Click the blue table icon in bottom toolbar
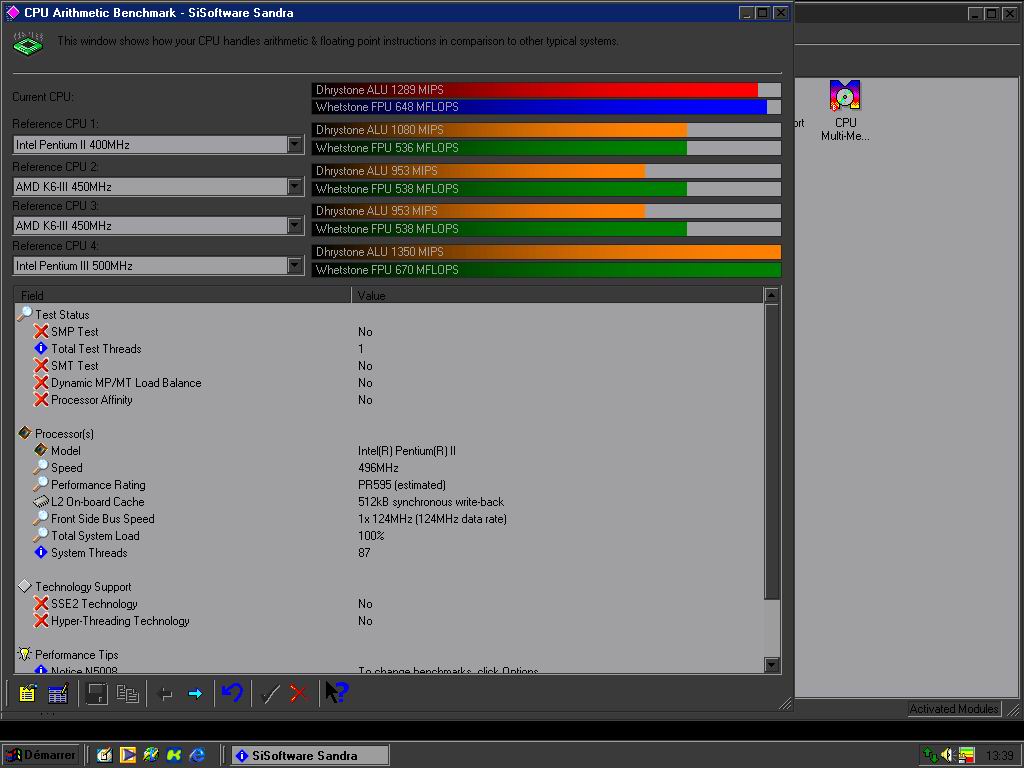The height and width of the screenshot is (768, 1024). (x=58, y=693)
